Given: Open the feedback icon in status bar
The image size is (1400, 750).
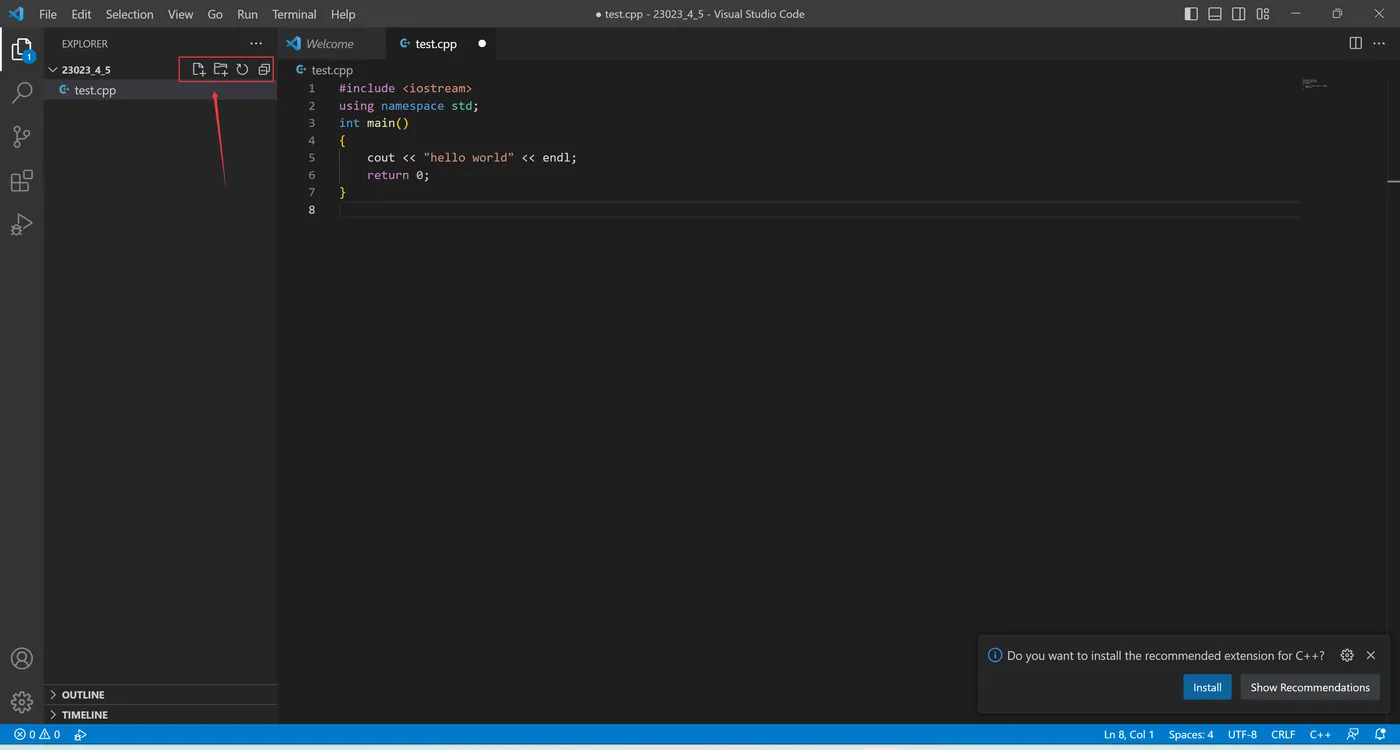Looking at the screenshot, I should pyautogui.click(x=1353, y=734).
